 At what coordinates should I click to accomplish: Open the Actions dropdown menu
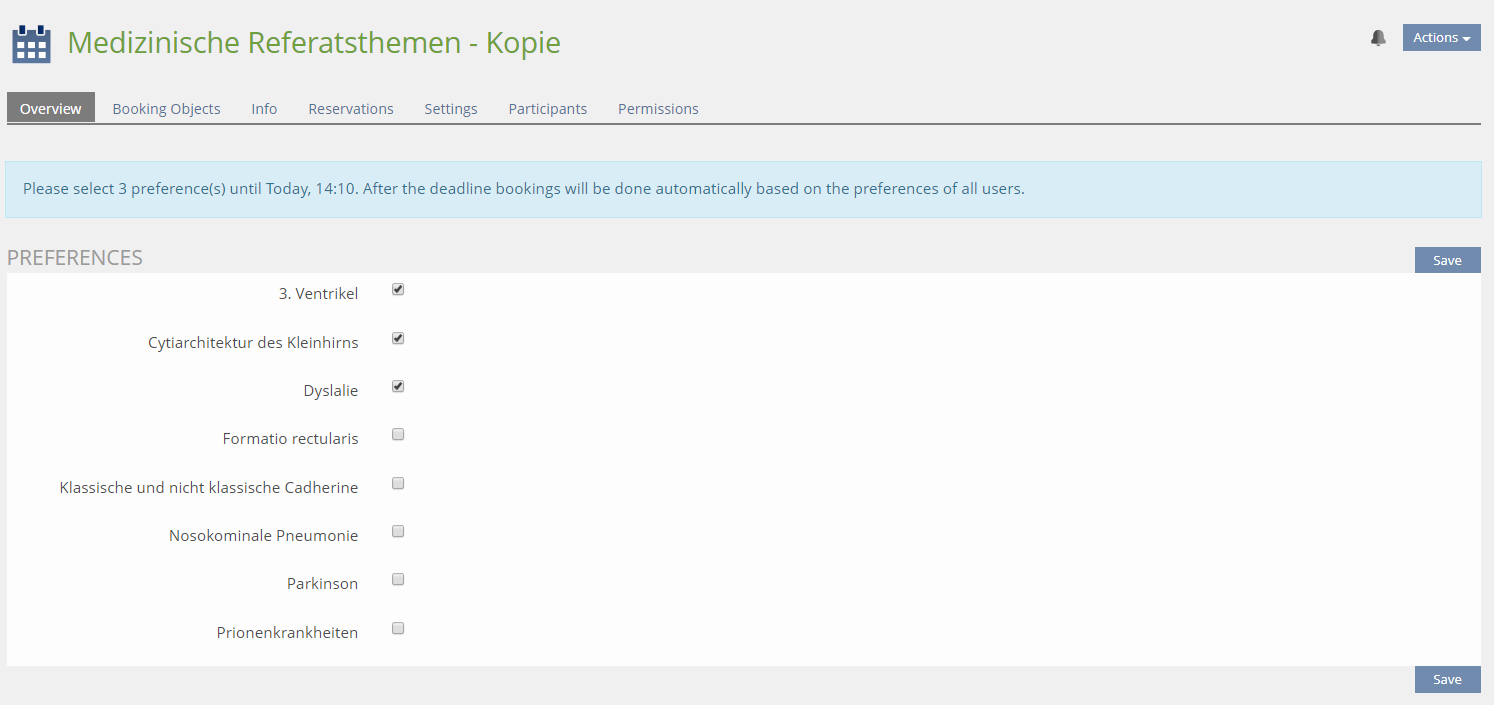point(1441,38)
